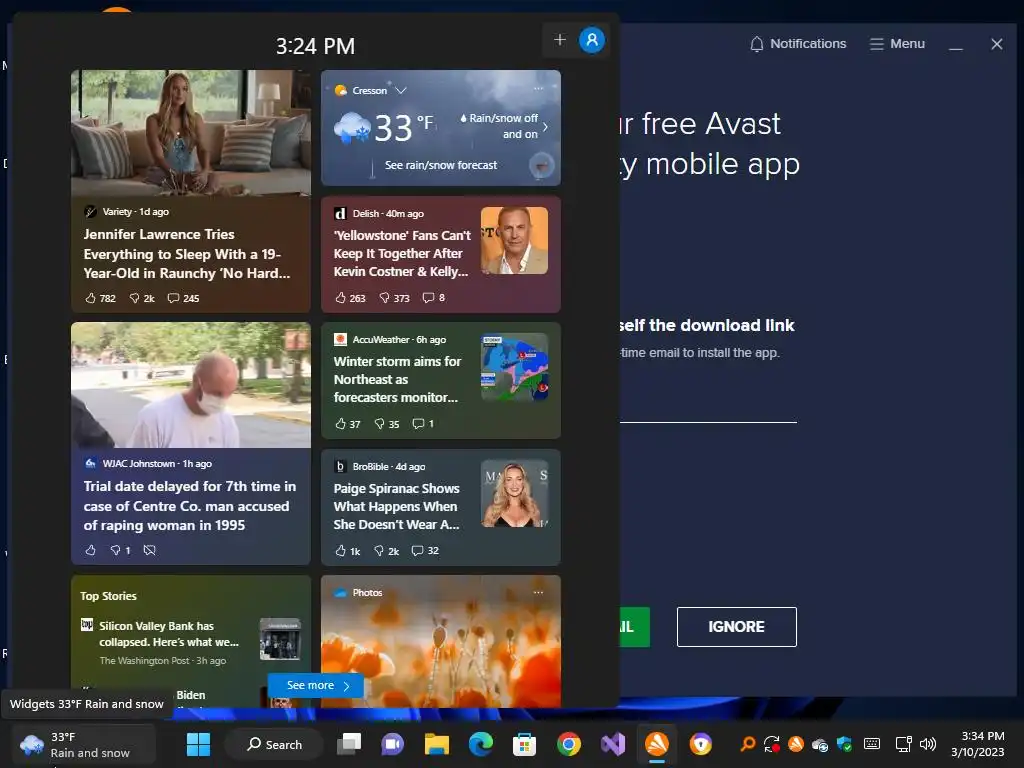Open Task View on the taskbar
This screenshot has width=1024, height=768.
click(349, 744)
